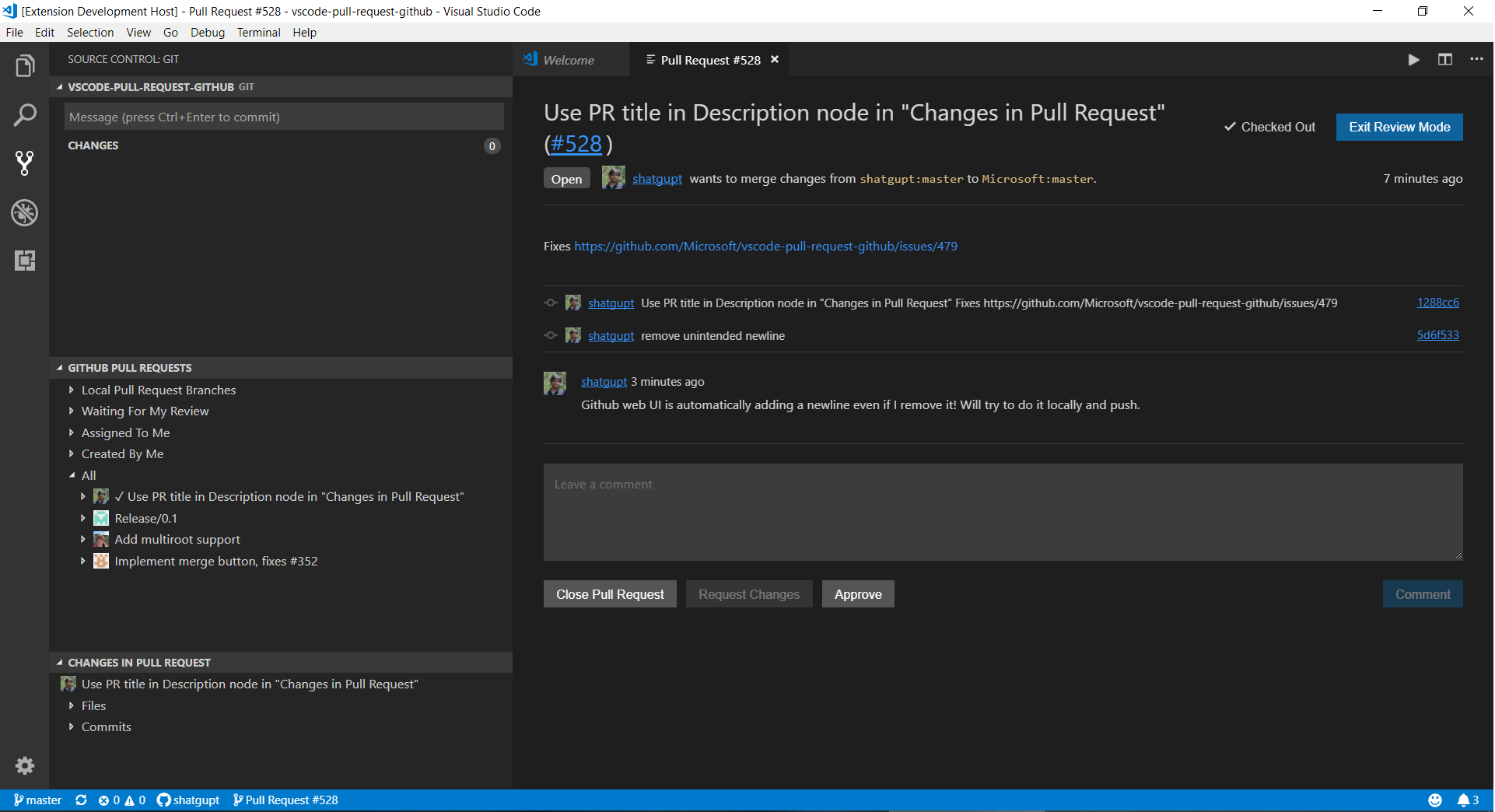Click the commit icon for remove unintended newline
The height and width of the screenshot is (812, 1495).
(551, 336)
